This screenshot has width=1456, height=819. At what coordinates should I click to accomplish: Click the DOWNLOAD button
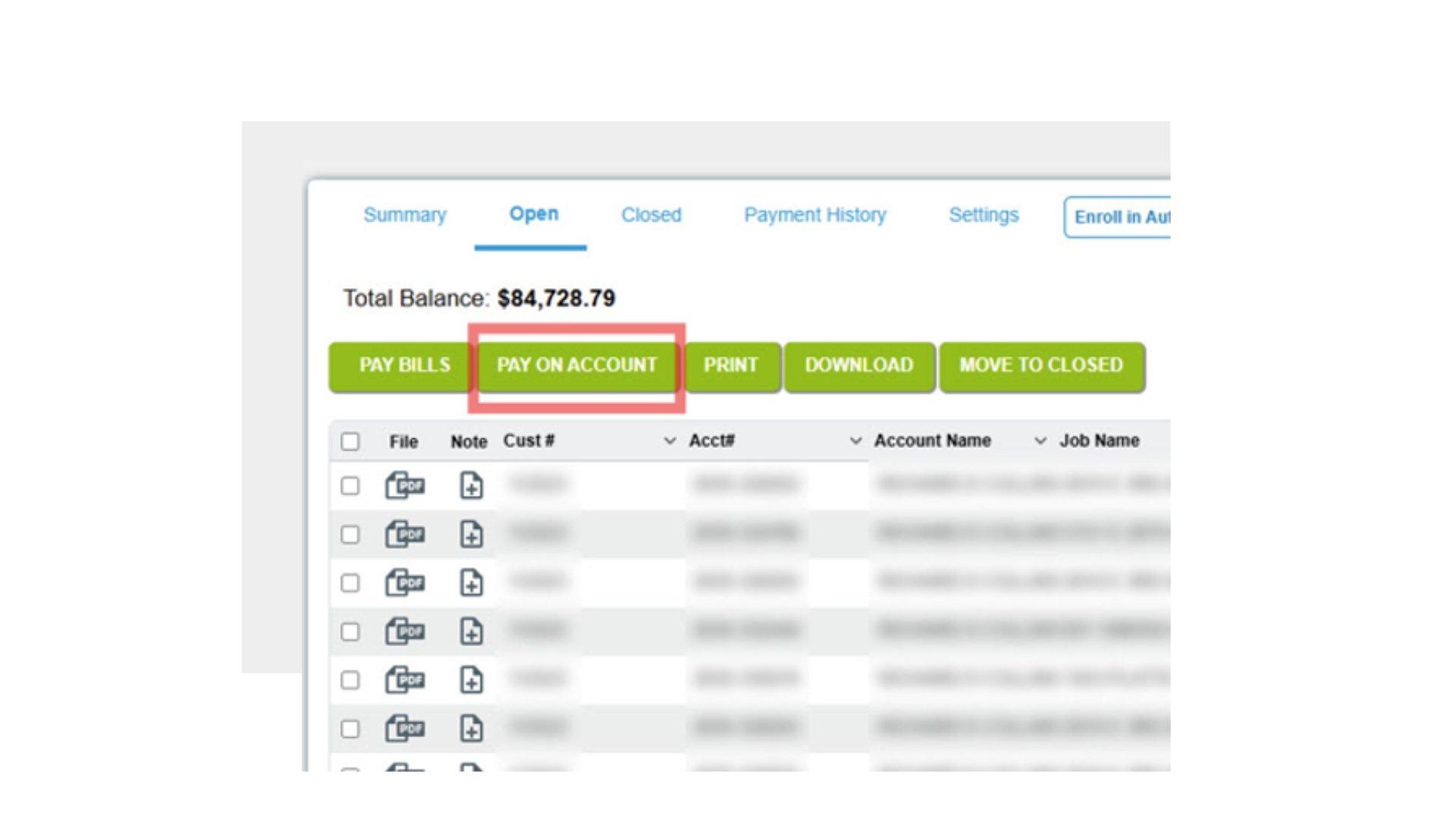pyautogui.click(x=859, y=366)
